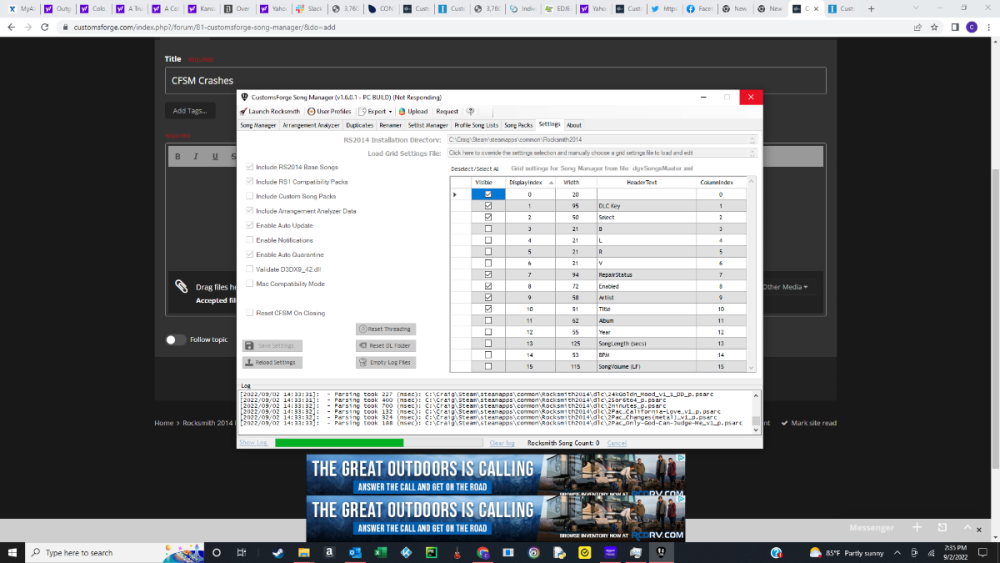
Task: Expand the Export dropdown in toolbar
Action: tap(374, 111)
